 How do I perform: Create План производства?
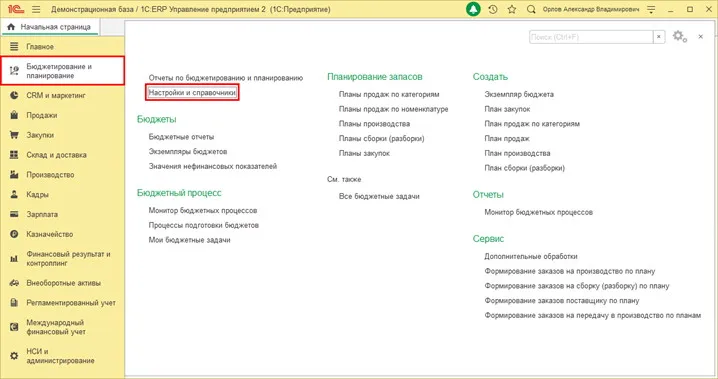[517, 153]
